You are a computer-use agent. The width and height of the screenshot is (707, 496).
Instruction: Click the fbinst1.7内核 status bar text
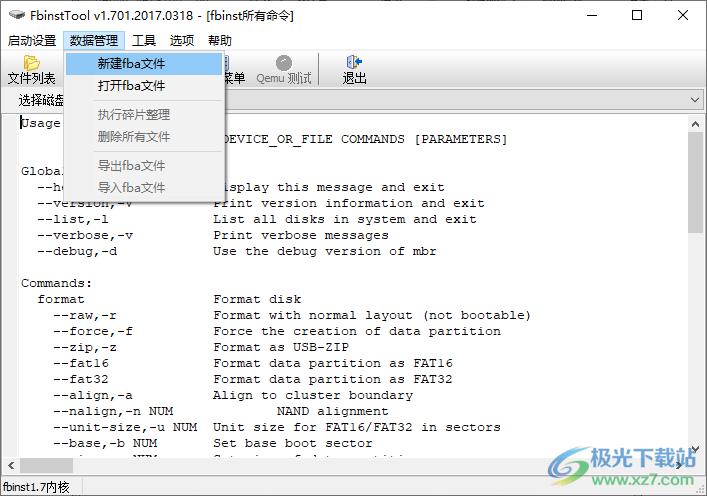click(36, 487)
